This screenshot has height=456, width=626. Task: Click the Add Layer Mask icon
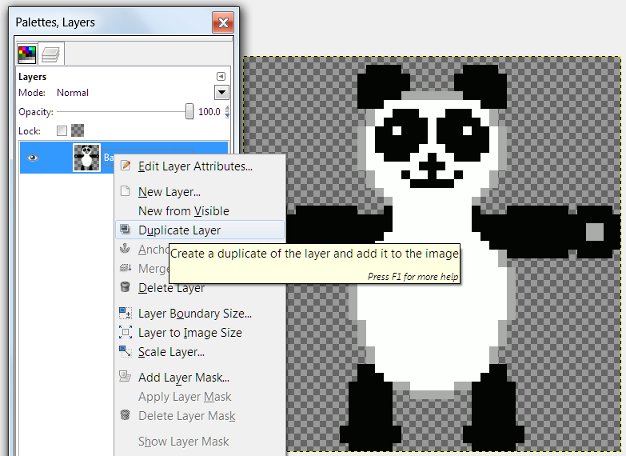[x=125, y=377]
